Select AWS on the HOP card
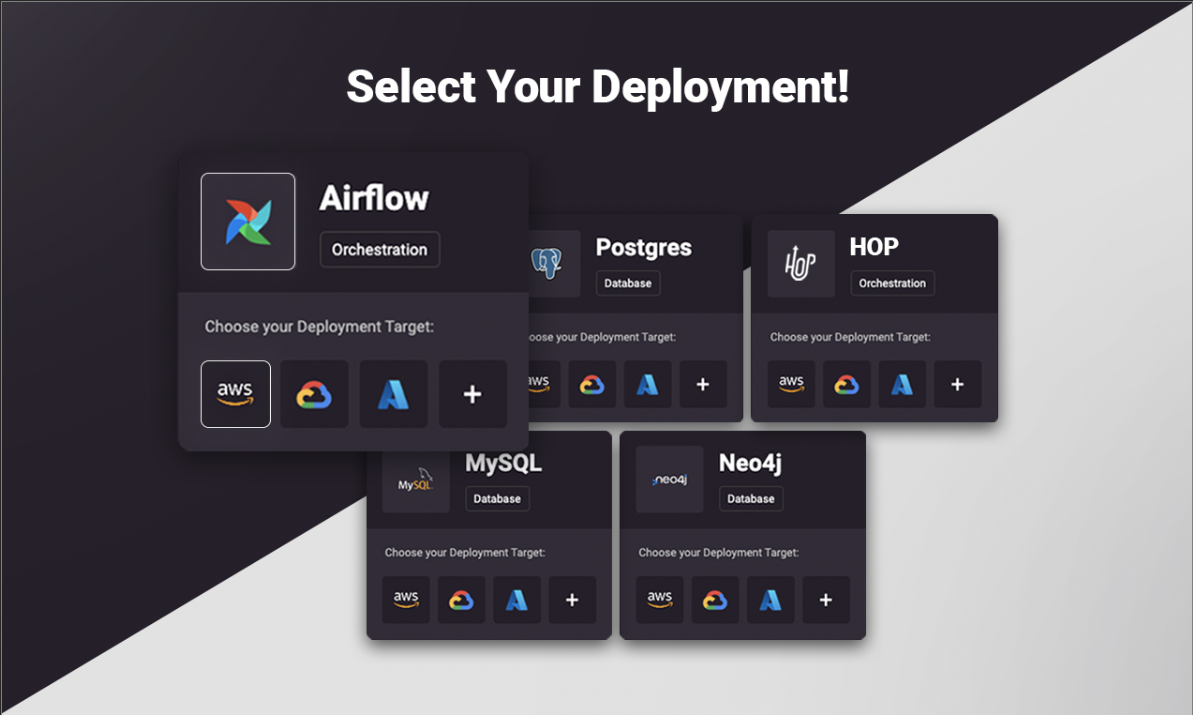 pos(791,384)
